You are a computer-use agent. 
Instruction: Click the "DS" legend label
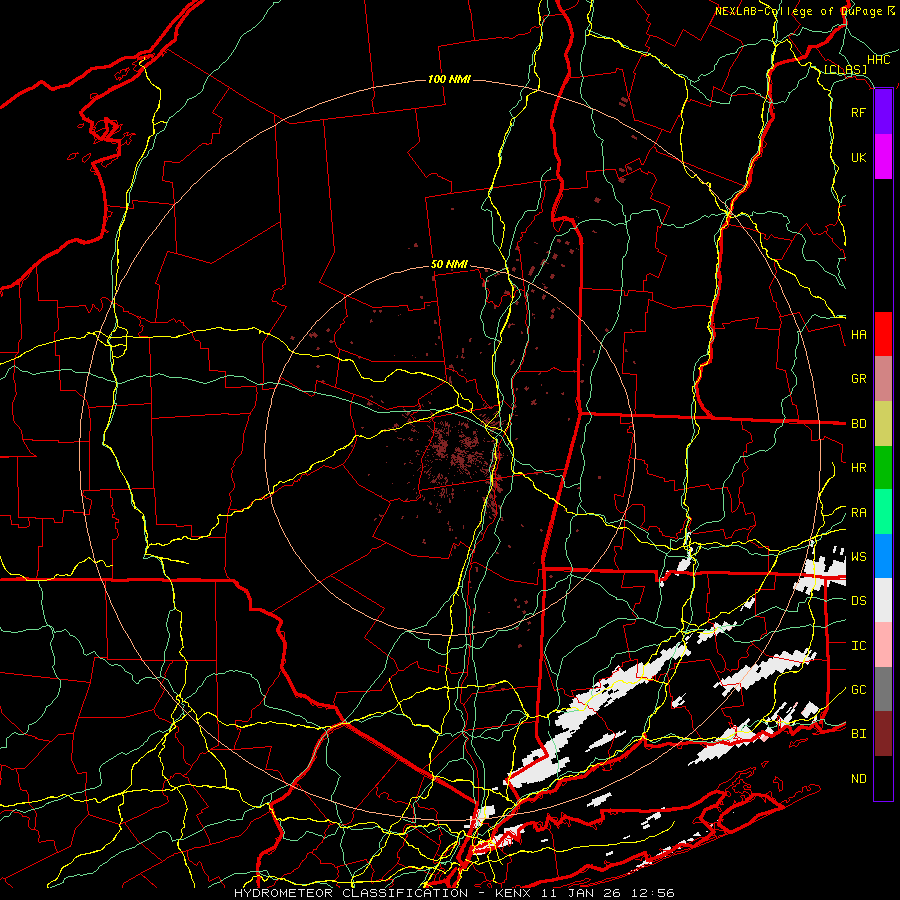point(858,601)
